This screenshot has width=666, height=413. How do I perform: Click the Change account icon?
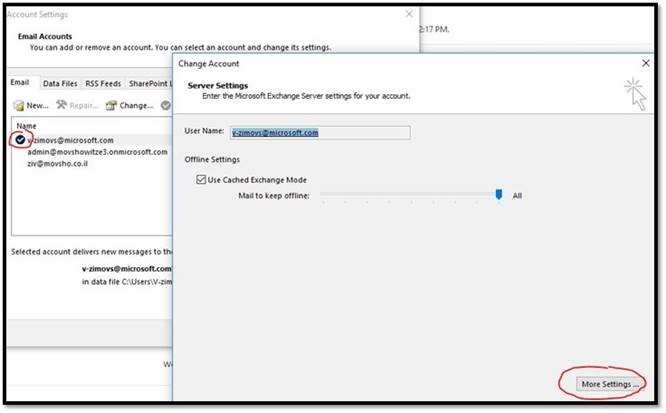[110, 105]
